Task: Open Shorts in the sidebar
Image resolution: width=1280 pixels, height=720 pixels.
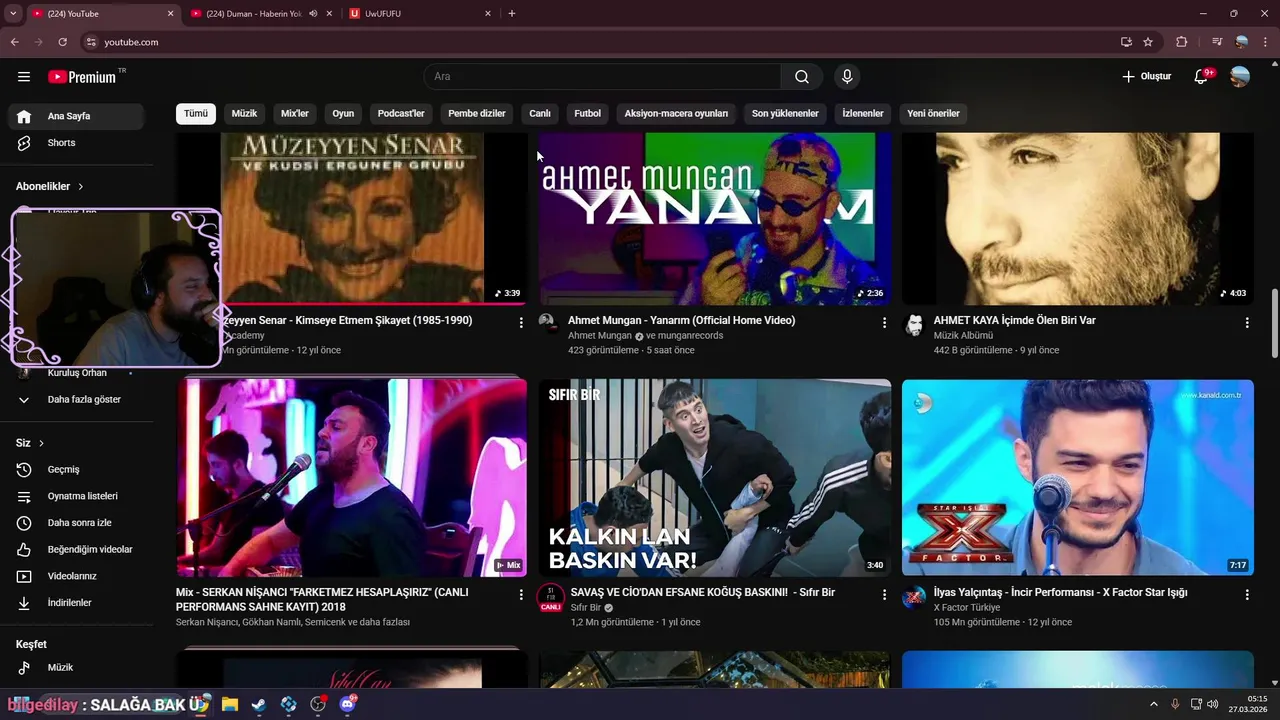Action: [x=76, y=143]
